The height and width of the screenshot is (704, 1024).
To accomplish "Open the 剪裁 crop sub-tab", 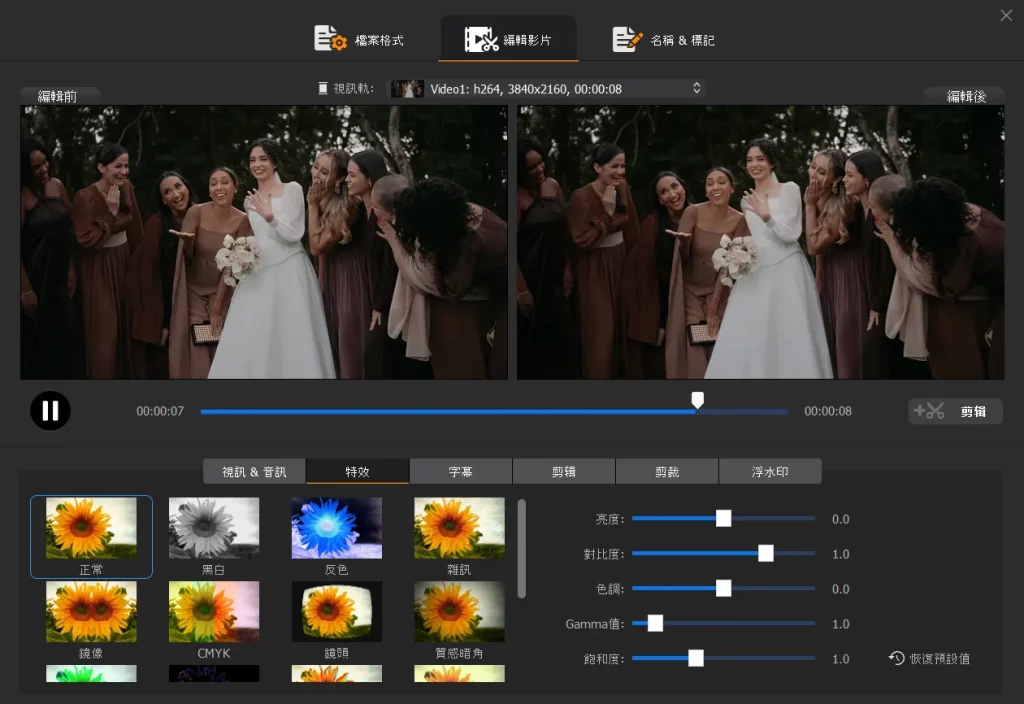I will [667, 472].
